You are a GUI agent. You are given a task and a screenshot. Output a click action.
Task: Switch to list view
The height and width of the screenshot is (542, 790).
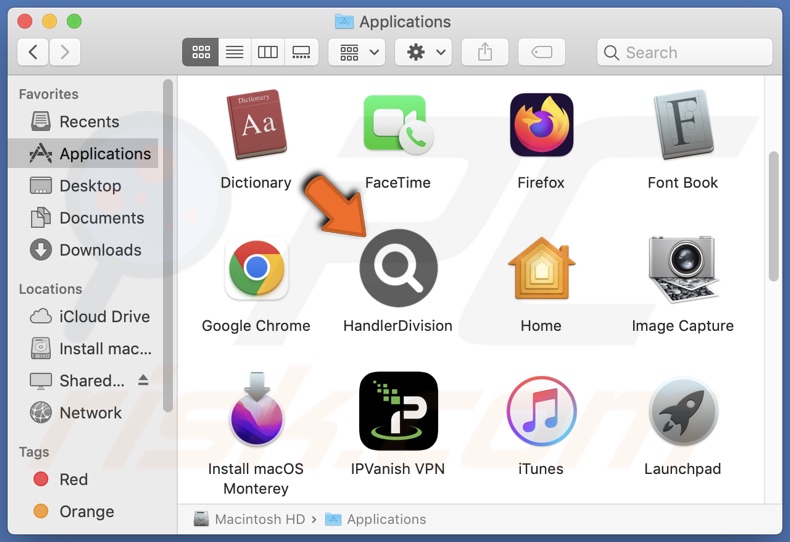[x=234, y=52]
